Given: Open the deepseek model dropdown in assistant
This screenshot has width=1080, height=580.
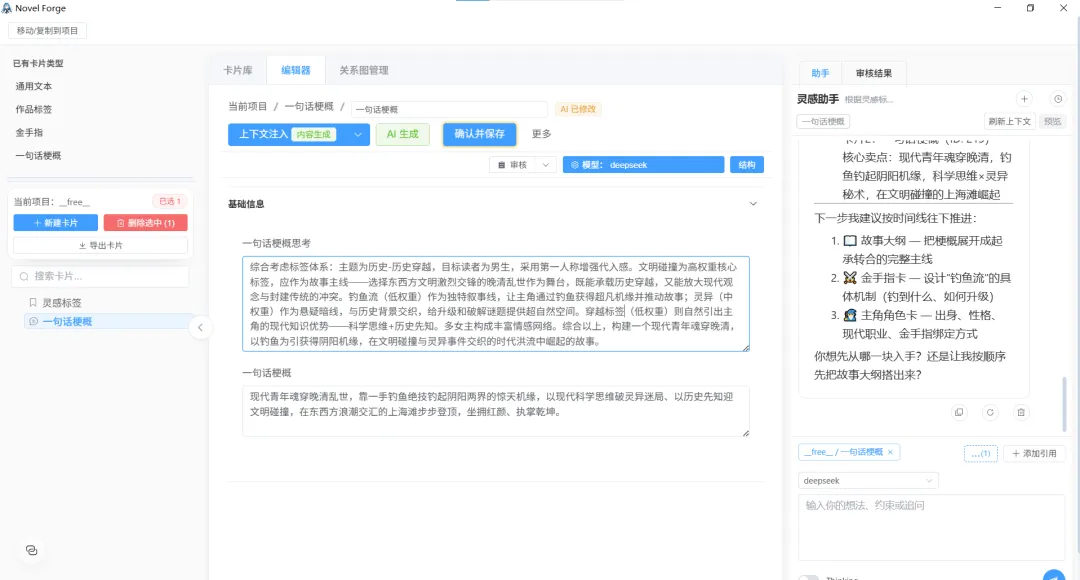Looking at the screenshot, I should click(868, 481).
